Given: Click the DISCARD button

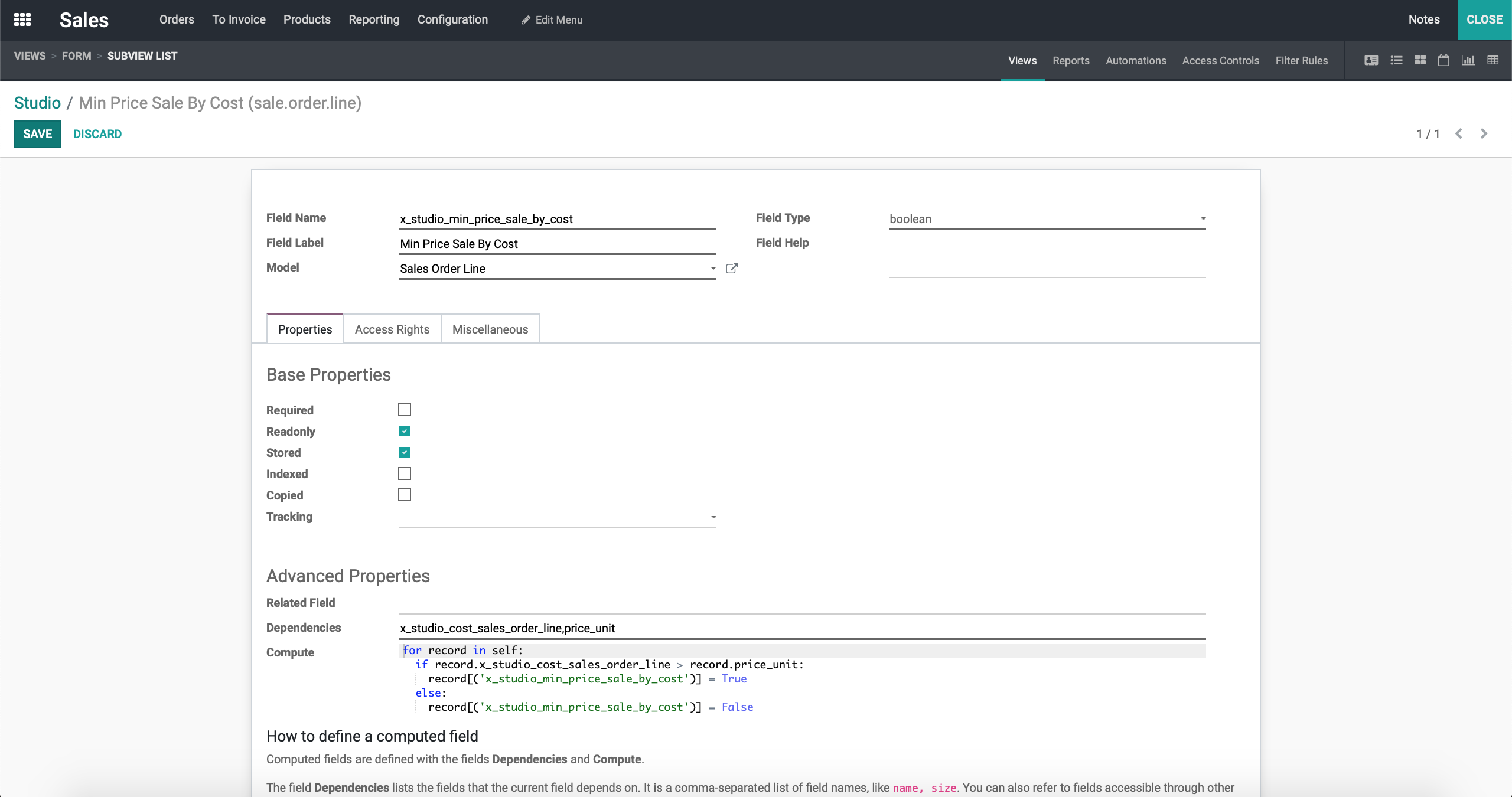Looking at the screenshot, I should click(x=97, y=134).
